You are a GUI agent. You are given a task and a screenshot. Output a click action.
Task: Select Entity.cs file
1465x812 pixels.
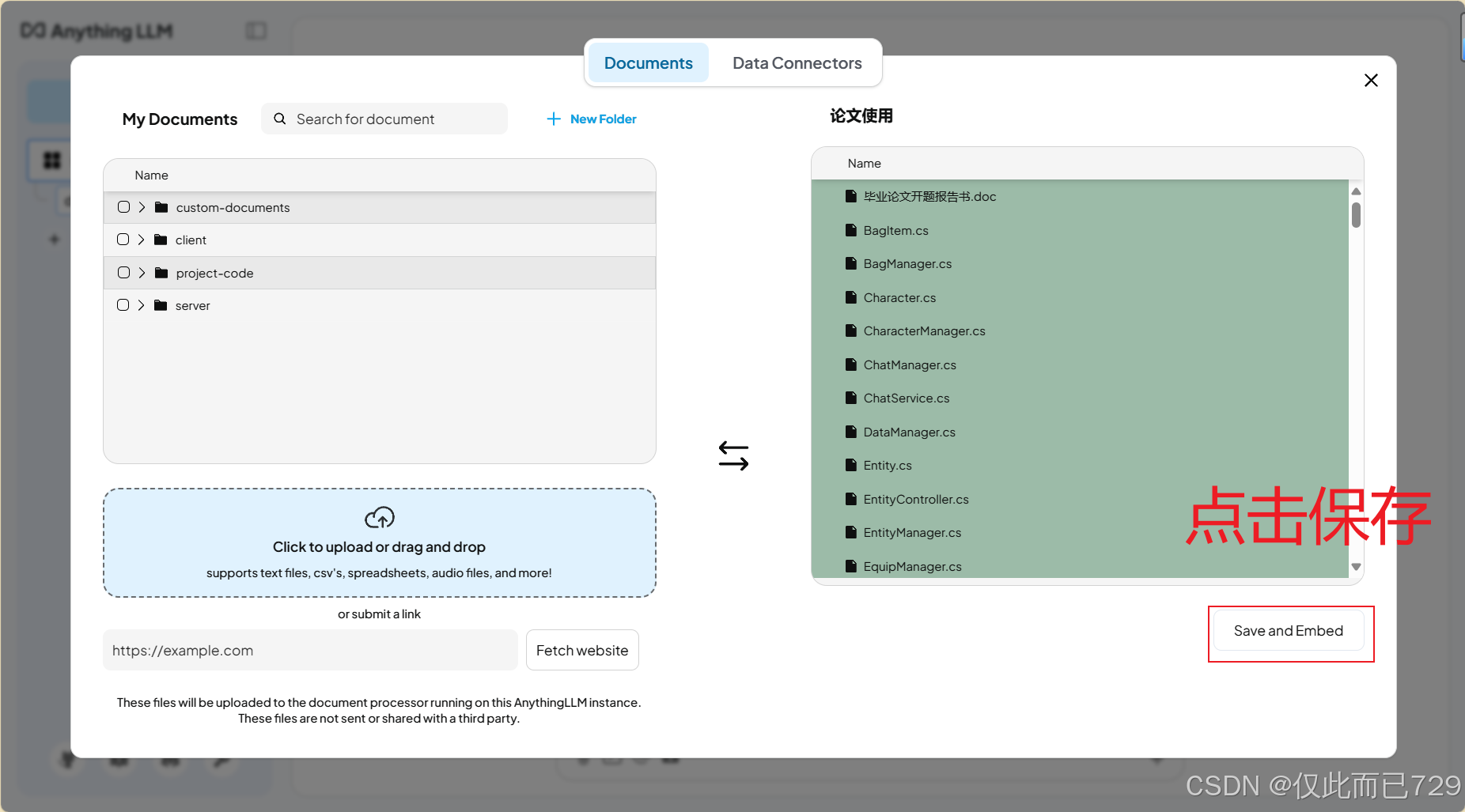[888, 466]
